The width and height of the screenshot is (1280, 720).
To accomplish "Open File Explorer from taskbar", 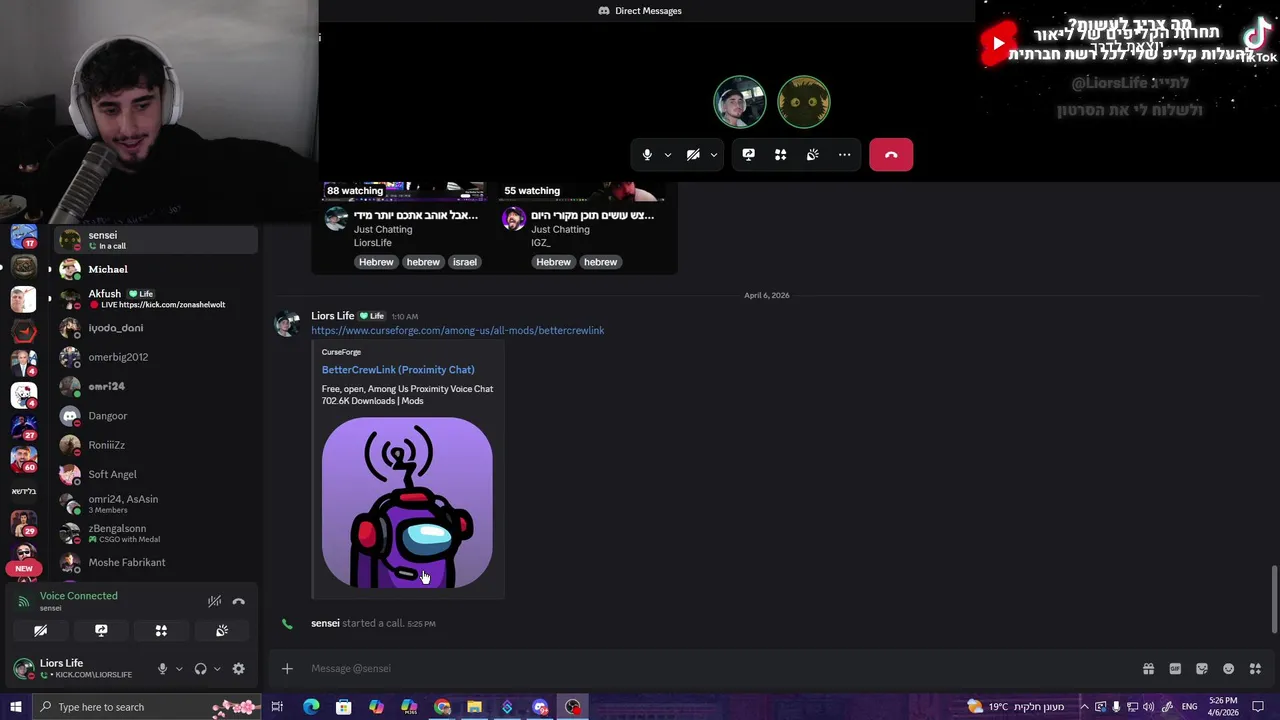I will coord(475,707).
